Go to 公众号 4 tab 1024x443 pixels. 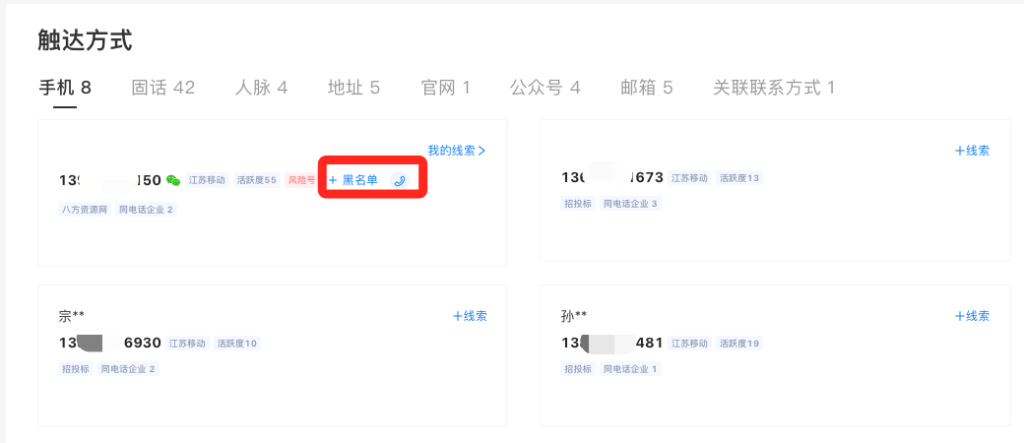tap(545, 88)
